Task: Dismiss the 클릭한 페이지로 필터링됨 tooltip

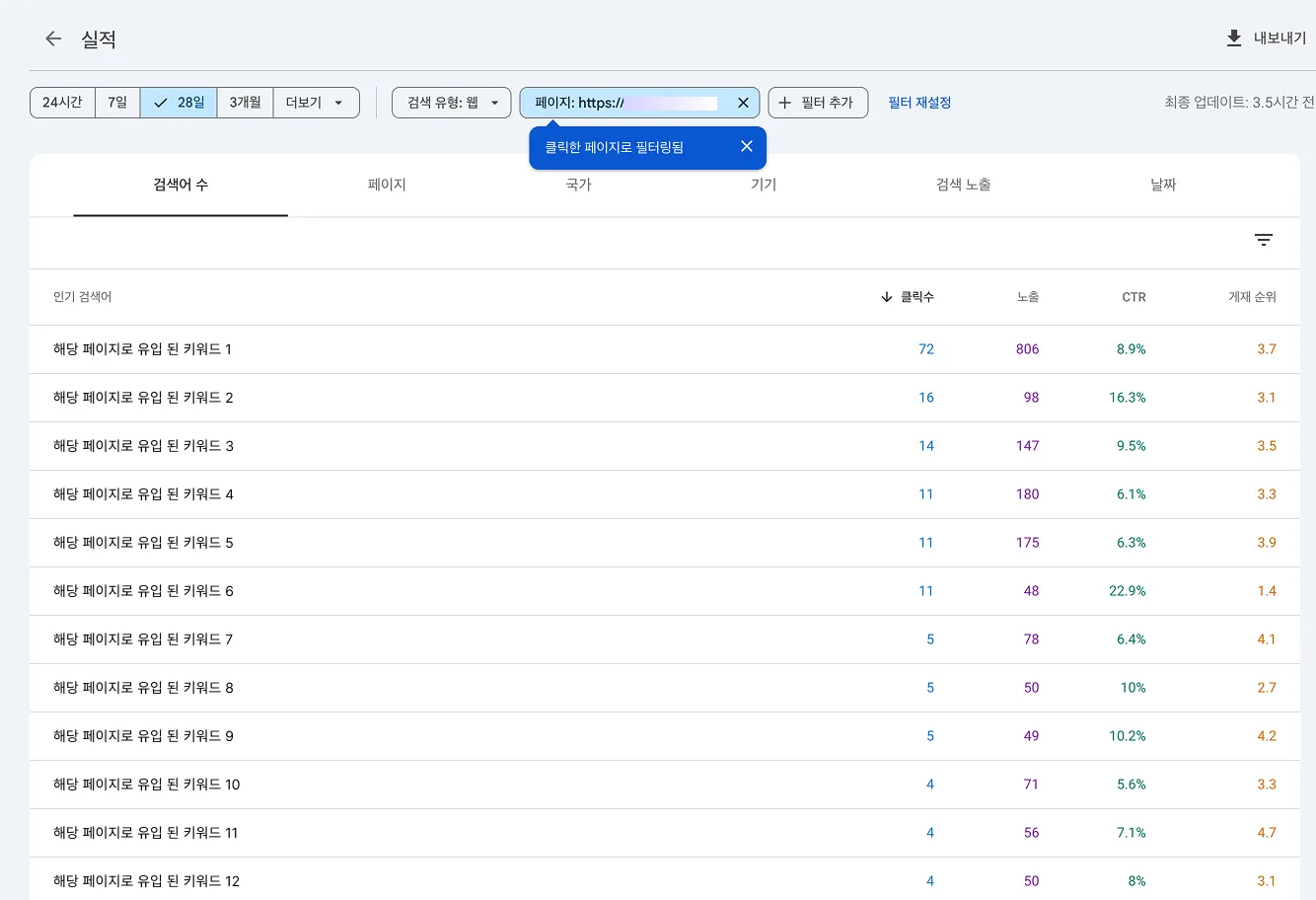Action: pyautogui.click(x=747, y=146)
